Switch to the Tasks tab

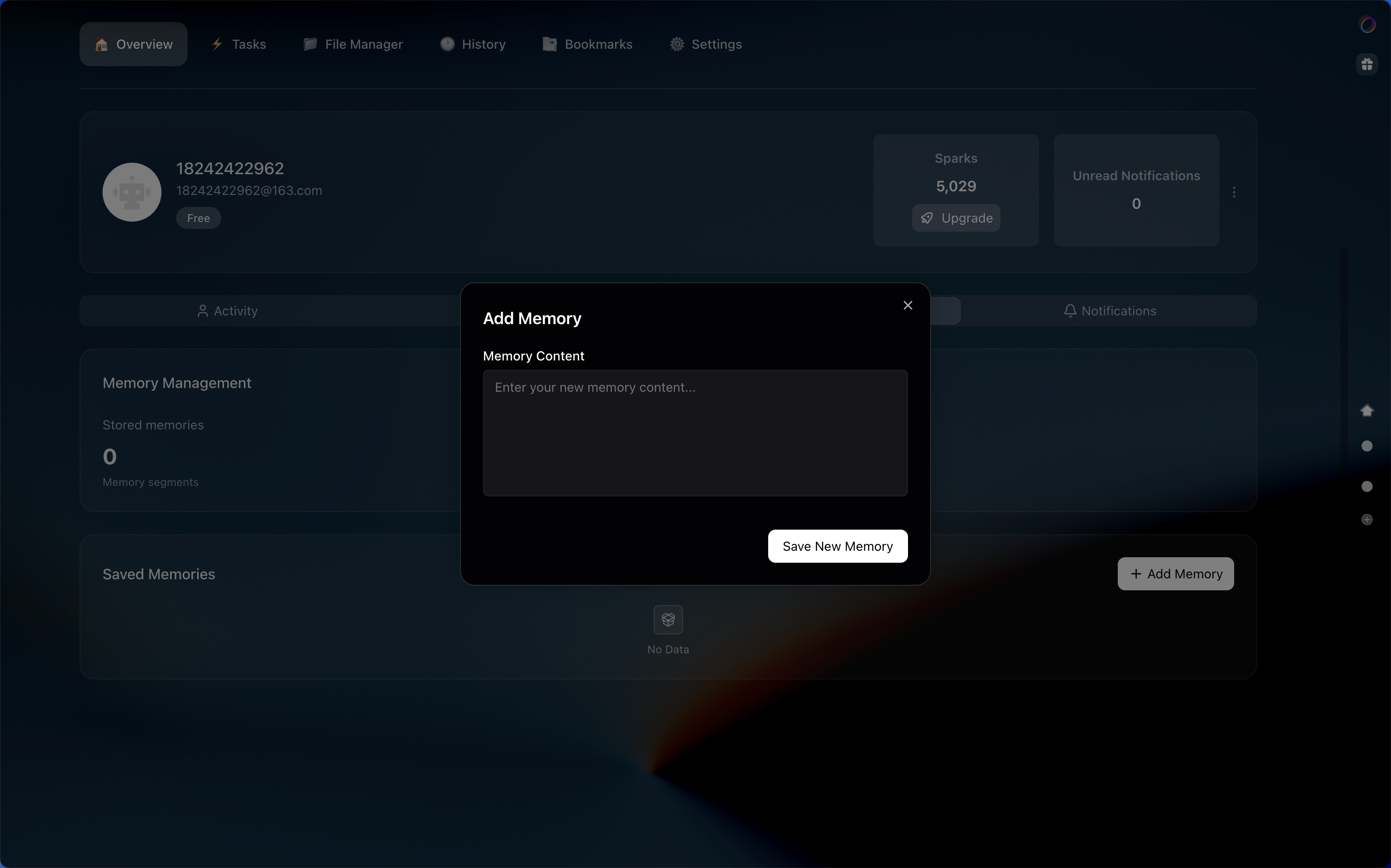238,44
